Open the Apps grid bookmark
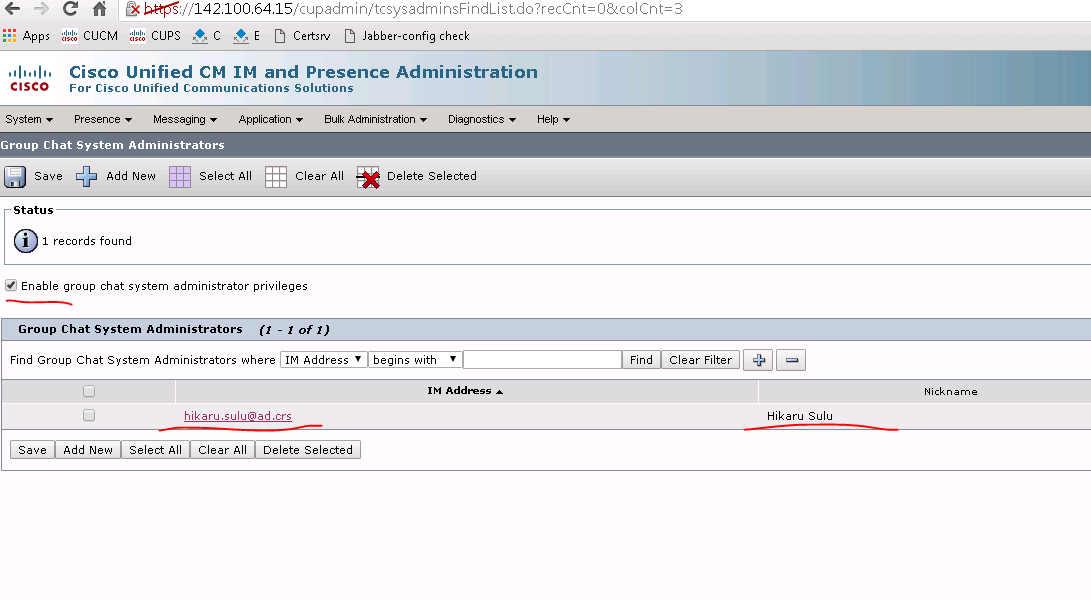Screen dimensions: 1091x600 [26, 36]
